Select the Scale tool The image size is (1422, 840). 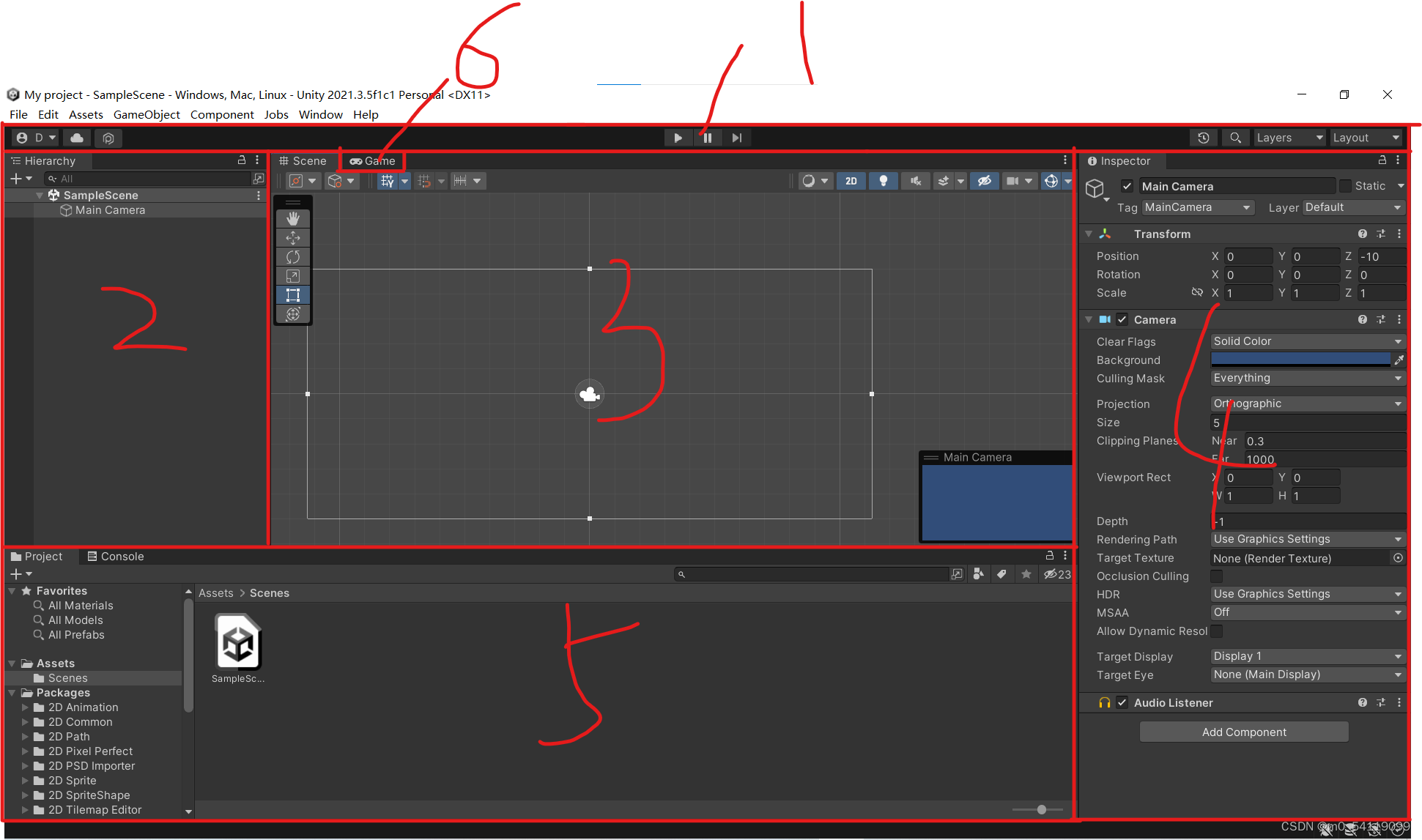coord(293,276)
